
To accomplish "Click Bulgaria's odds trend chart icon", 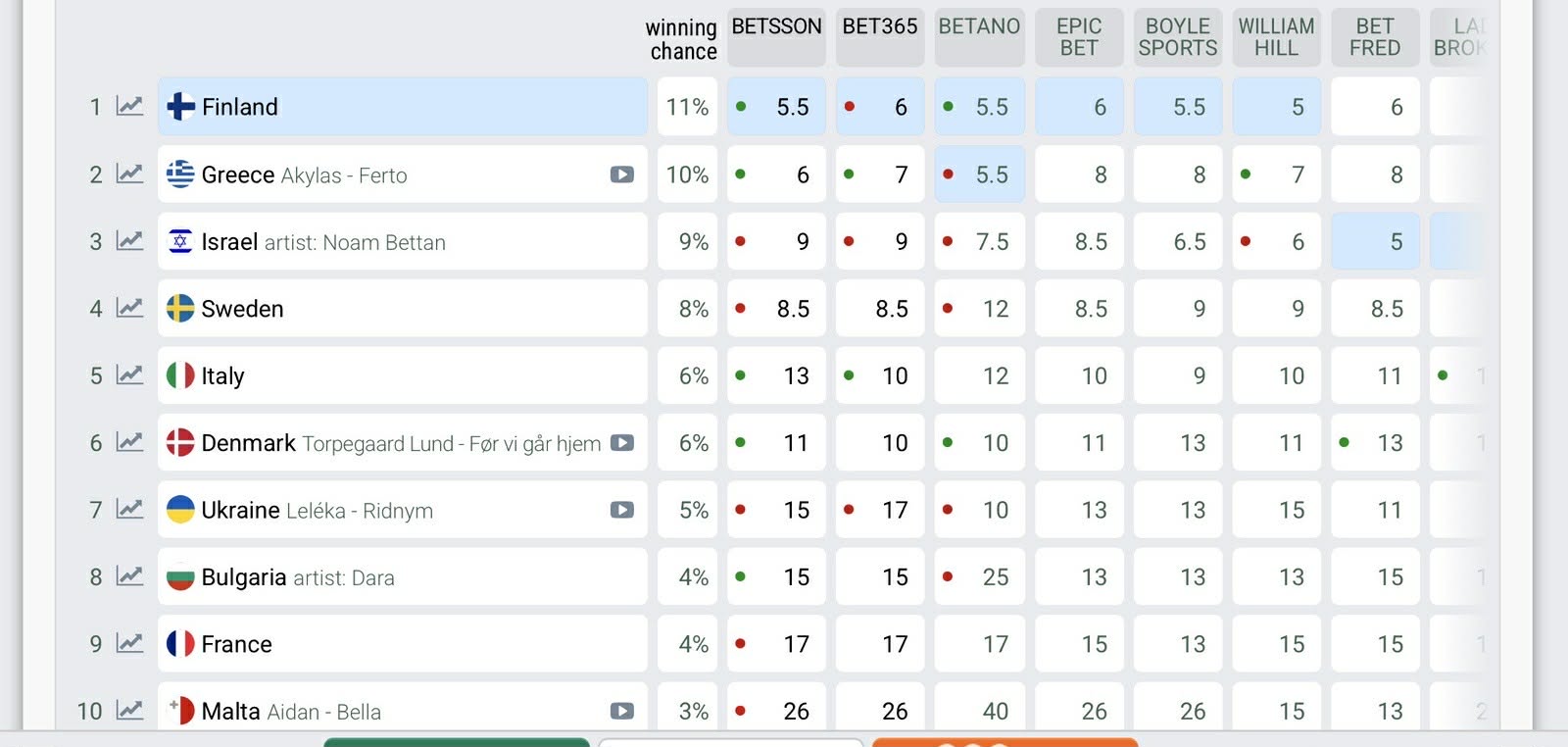I will 129,576.
